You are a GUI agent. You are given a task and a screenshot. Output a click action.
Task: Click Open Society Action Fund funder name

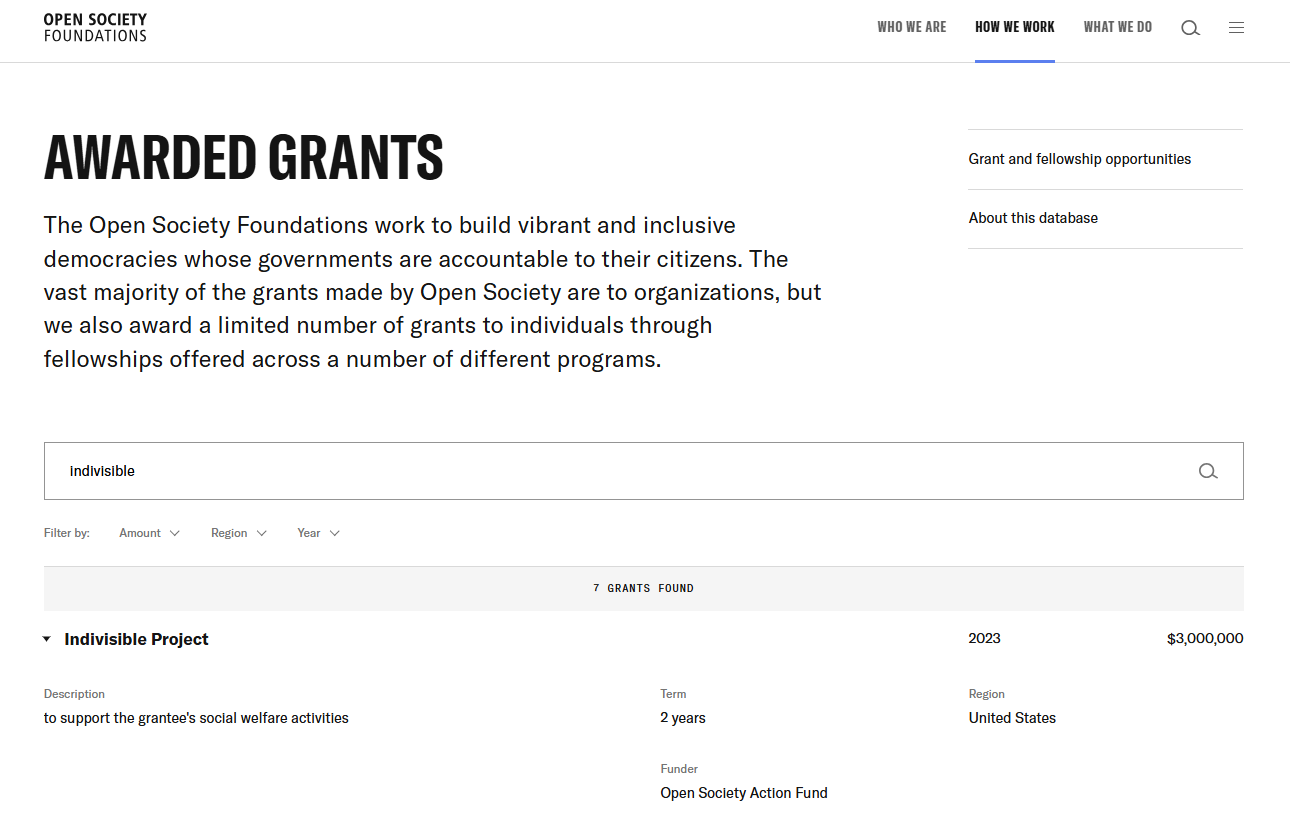coord(743,793)
